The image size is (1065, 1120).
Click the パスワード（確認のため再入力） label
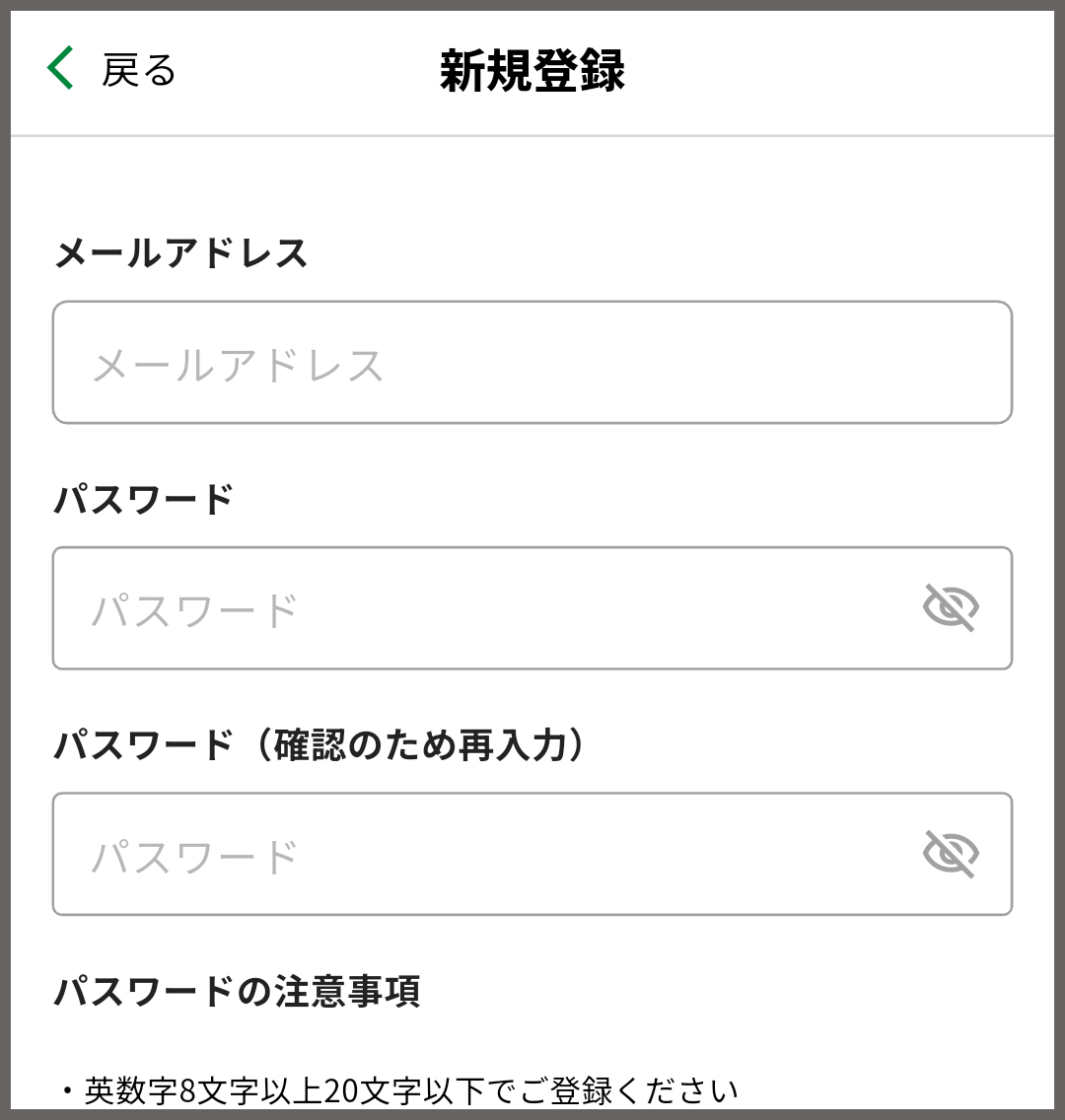pyautogui.click(x=320, y=745)
